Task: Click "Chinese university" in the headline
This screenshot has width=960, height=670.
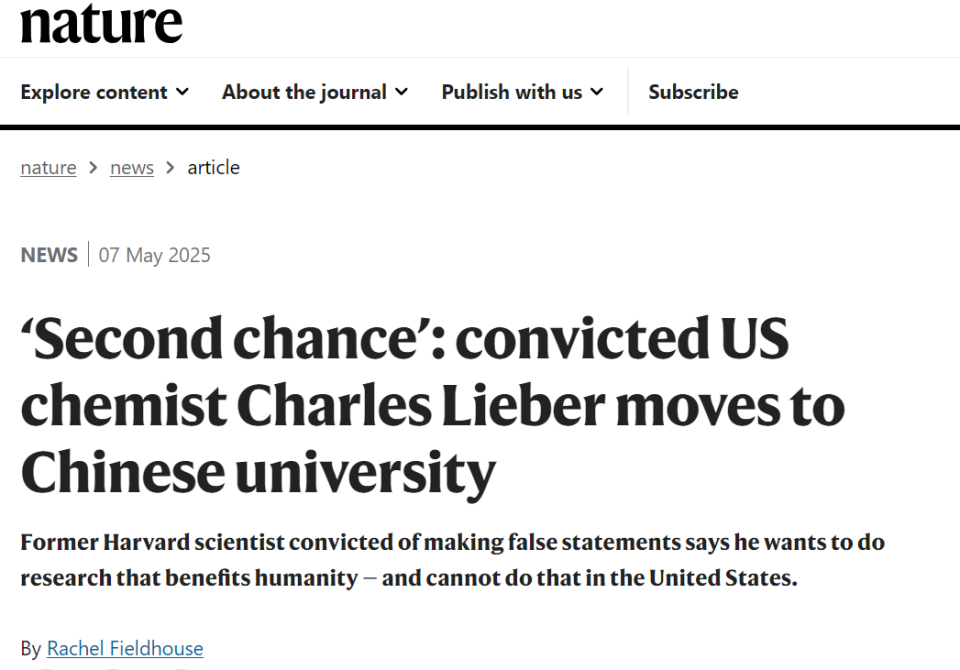Action: click(x=258, y=473)
